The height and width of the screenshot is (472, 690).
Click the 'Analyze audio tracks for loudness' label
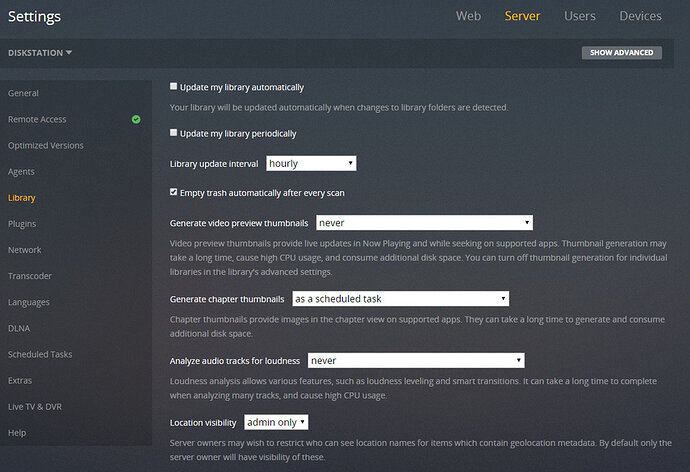[235, 361]
